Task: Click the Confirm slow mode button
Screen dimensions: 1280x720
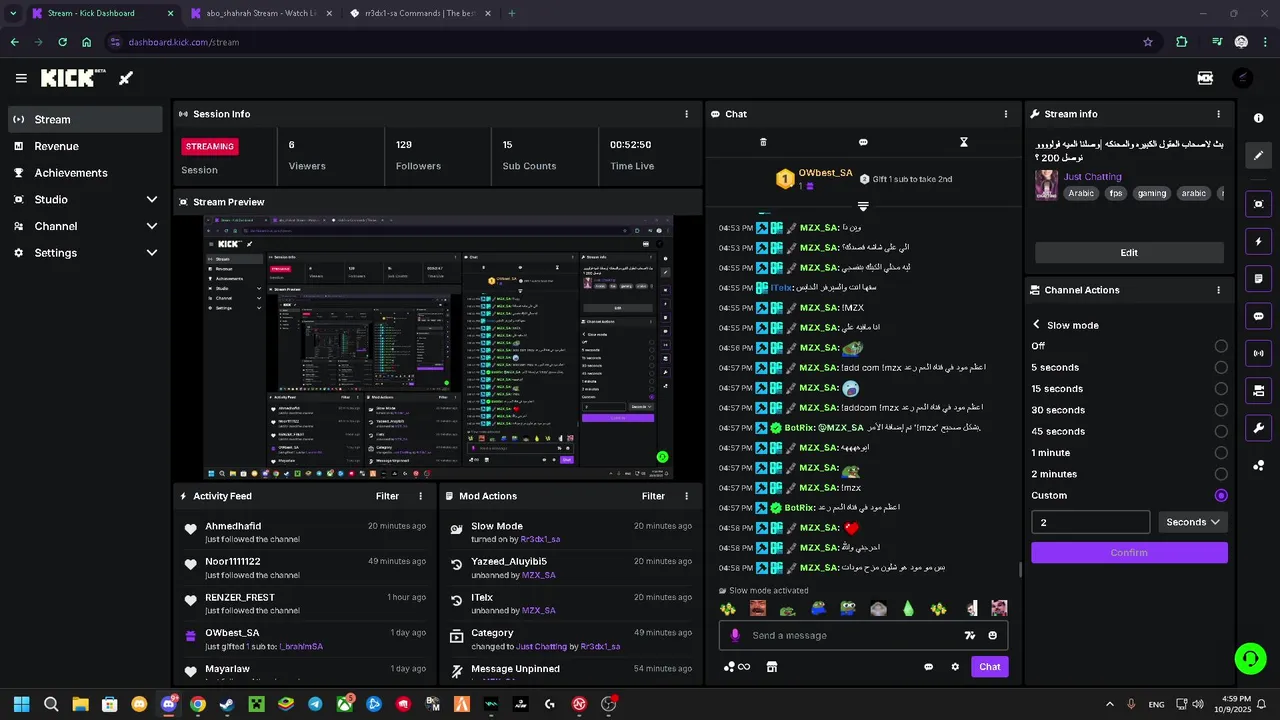Action: point(1129,553)
